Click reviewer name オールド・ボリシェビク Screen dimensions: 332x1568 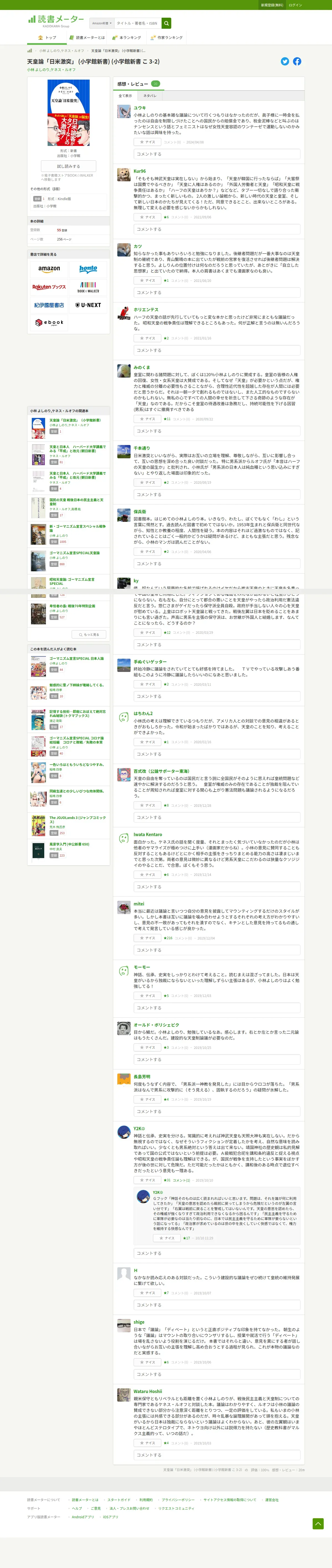tap(157, 1025)
